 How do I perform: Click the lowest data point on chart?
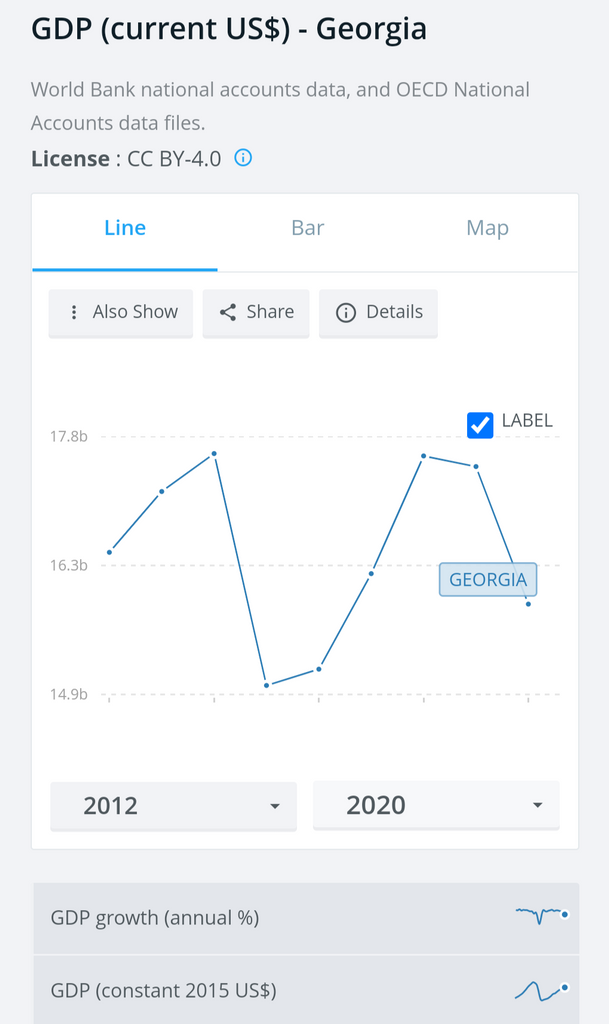point(267,685)
